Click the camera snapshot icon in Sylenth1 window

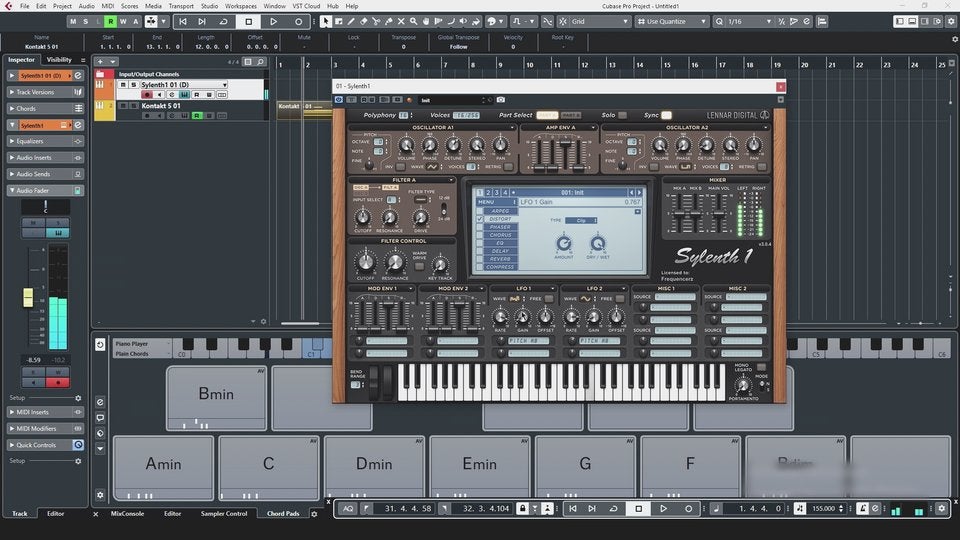[x=501, y=100]
